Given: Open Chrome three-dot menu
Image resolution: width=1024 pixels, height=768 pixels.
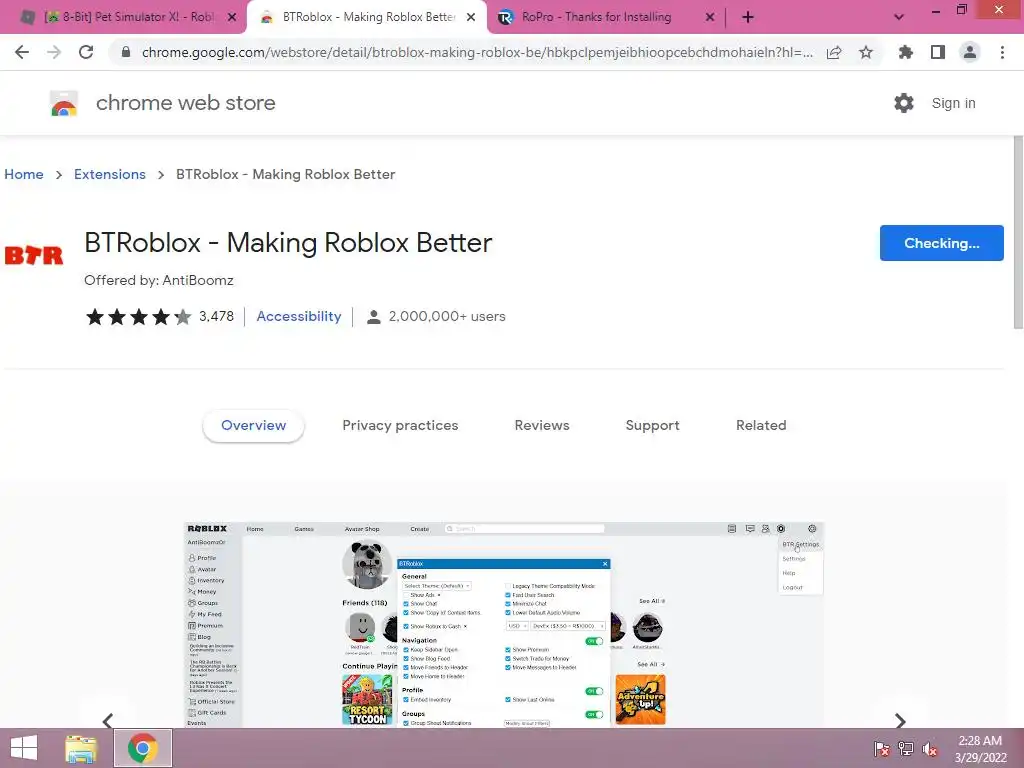Looking at the screenshot, I should point(1002,52).
